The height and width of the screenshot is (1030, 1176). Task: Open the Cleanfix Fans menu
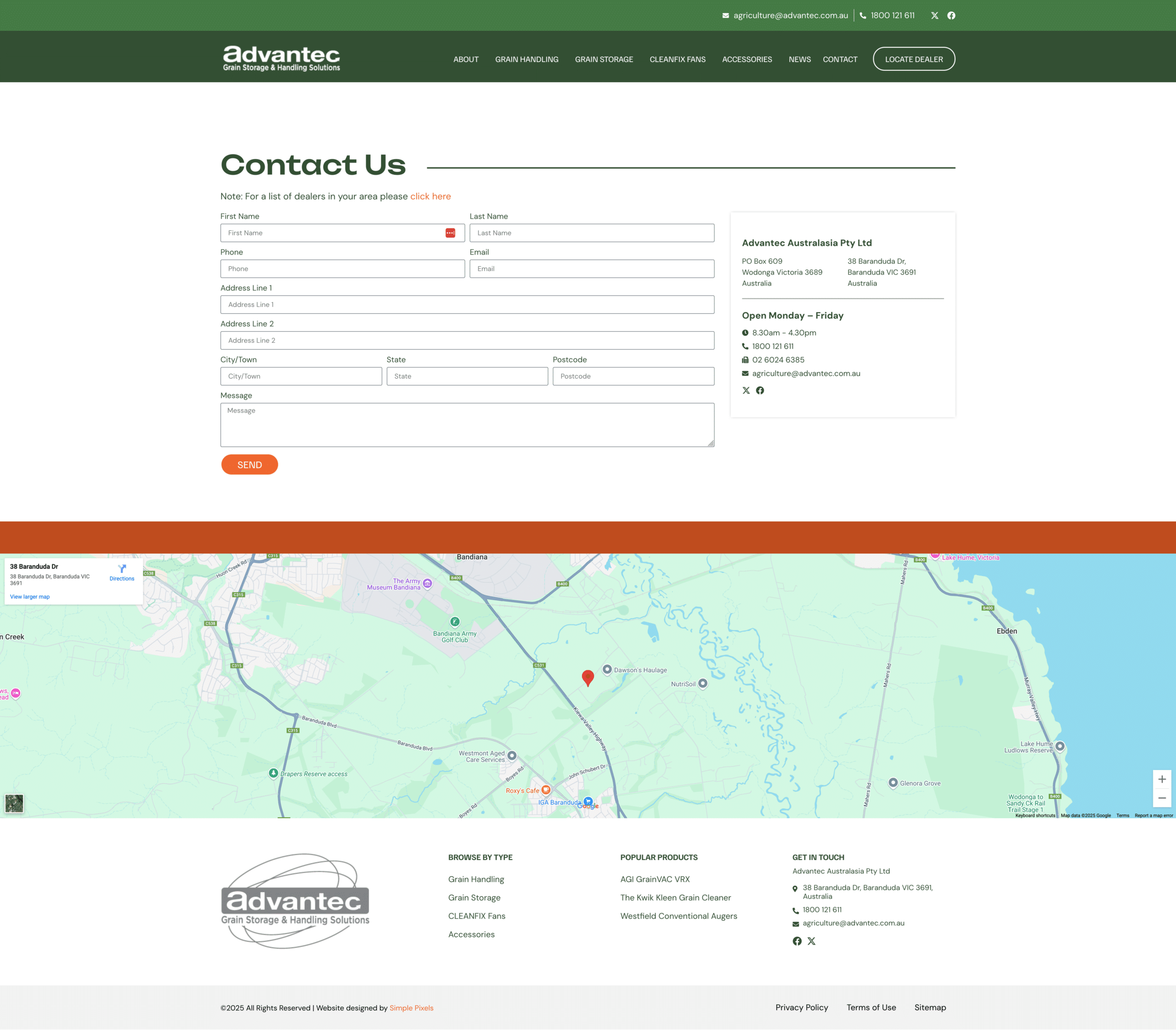(677, 59)
